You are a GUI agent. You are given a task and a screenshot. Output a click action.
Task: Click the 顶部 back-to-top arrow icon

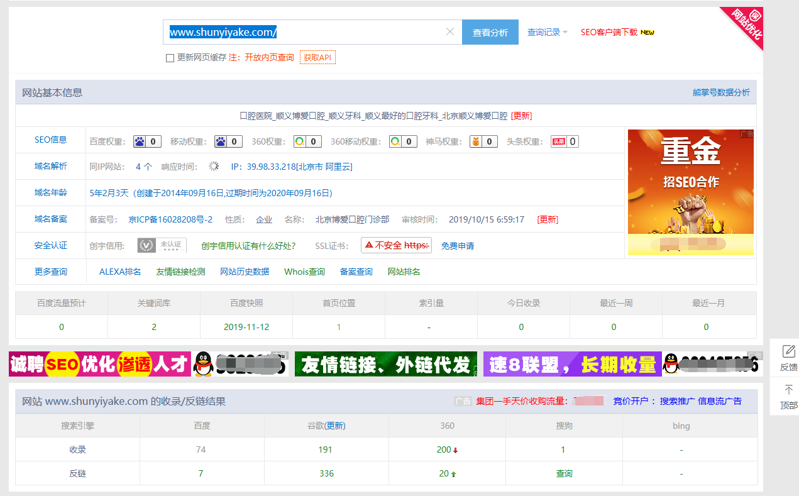tap(788, 390)
